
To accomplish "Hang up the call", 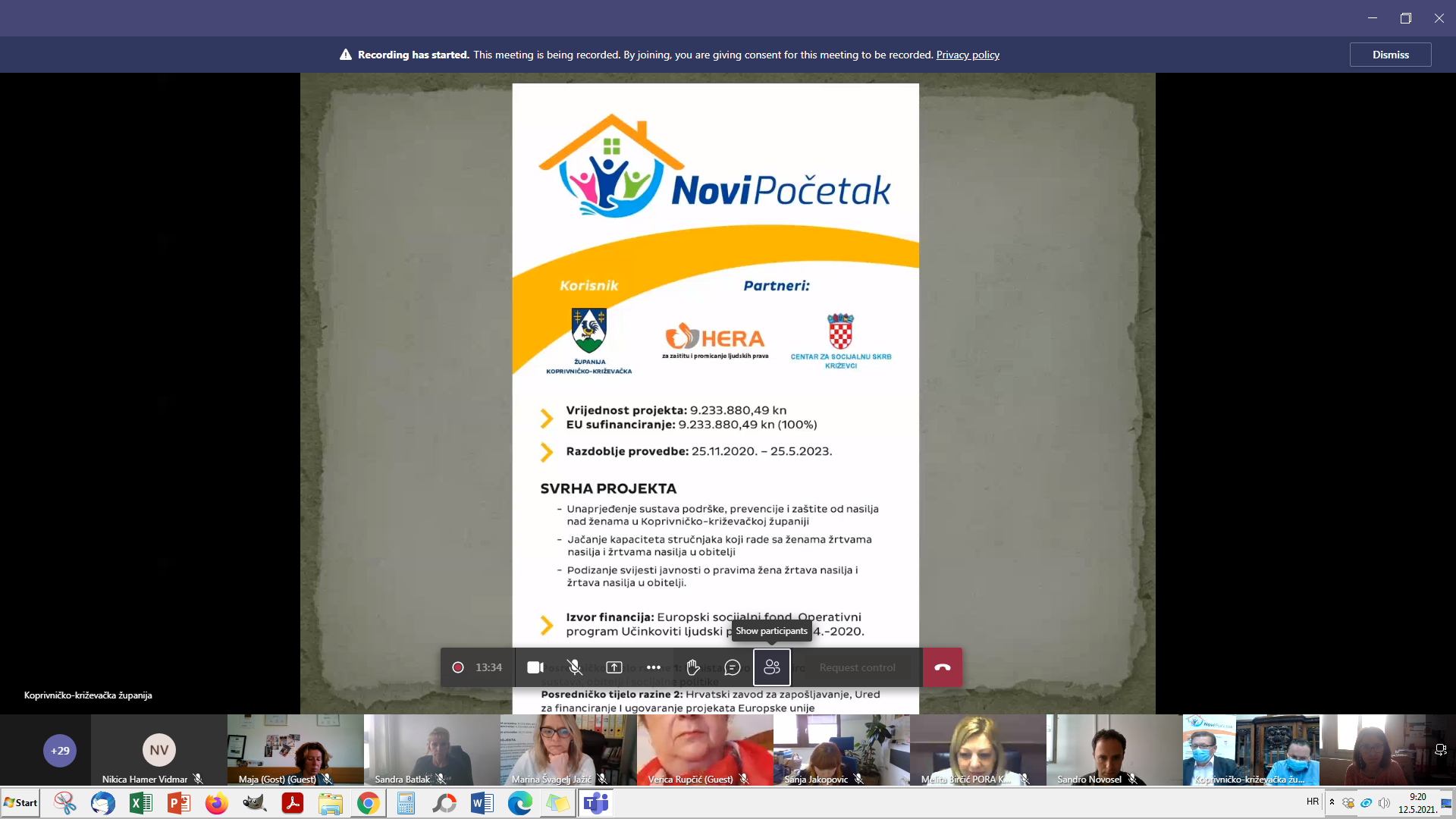I will pyautogui.click(x=943, y=667).
